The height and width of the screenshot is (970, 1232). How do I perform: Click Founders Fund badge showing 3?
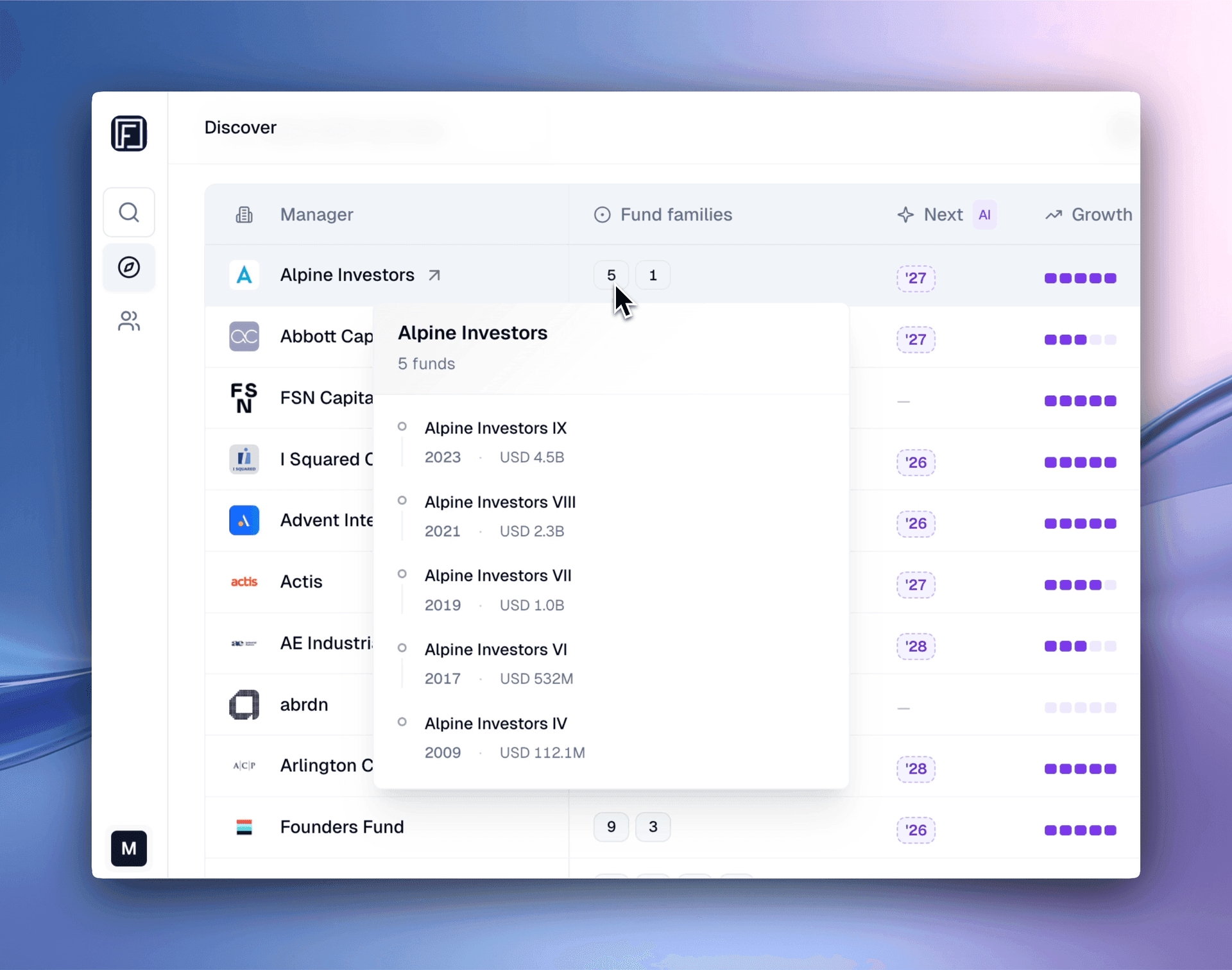pyautogui.click(x=653, y=827)
